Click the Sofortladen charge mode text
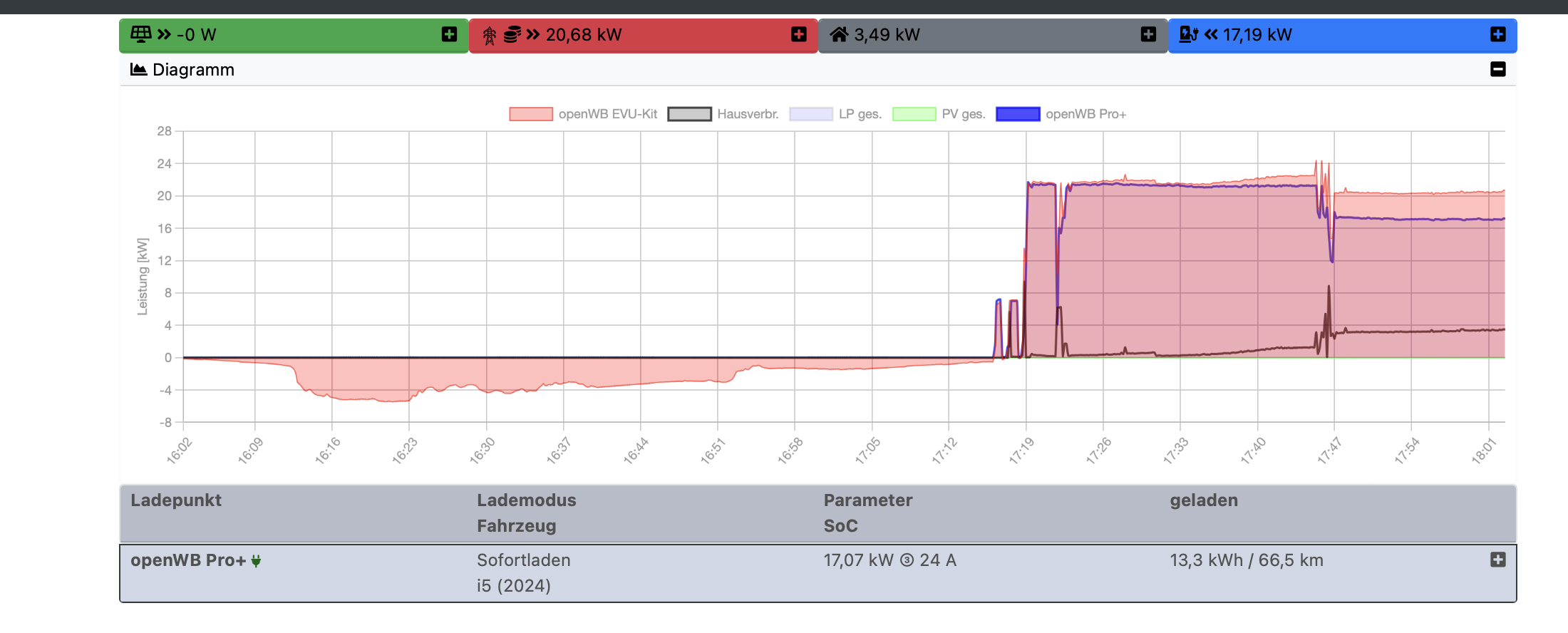Image resolution: width=1568 pixels, height=633 pixels. (523, 560)
